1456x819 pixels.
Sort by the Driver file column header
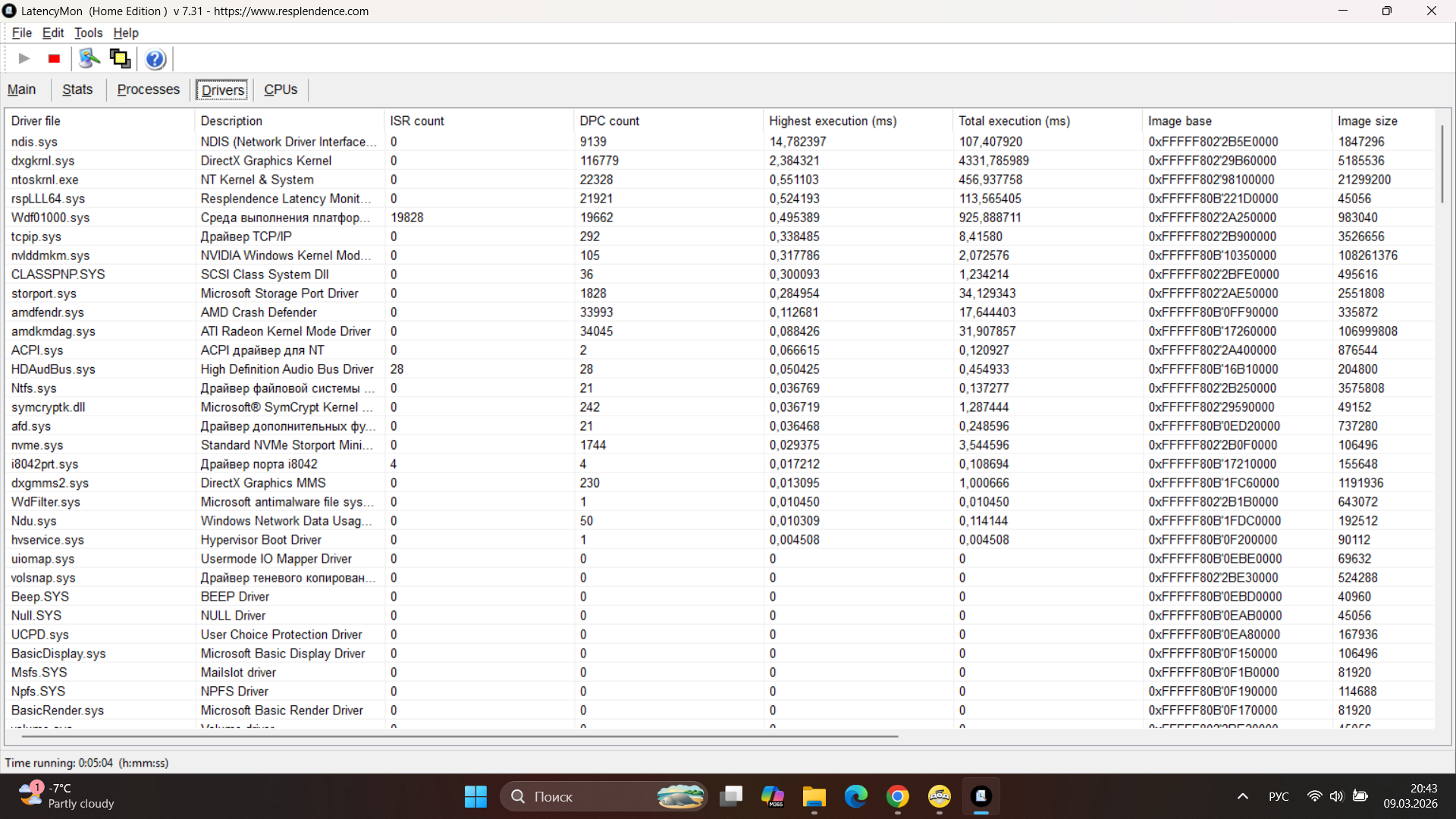pos(99,121)
